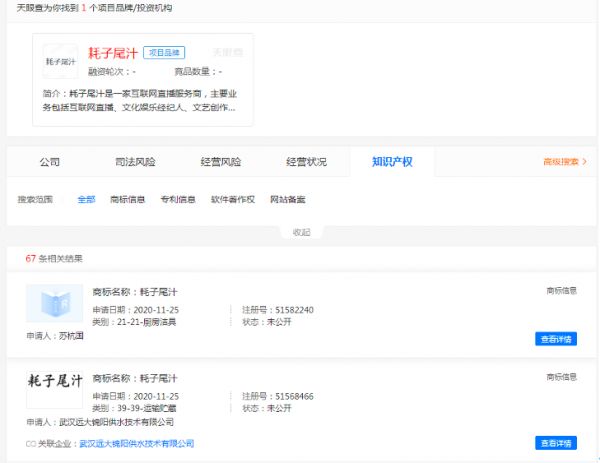Viewport: 600px width, 463px height.
Task: Select the 知识产权 tab
Action: tap(391, 161)
